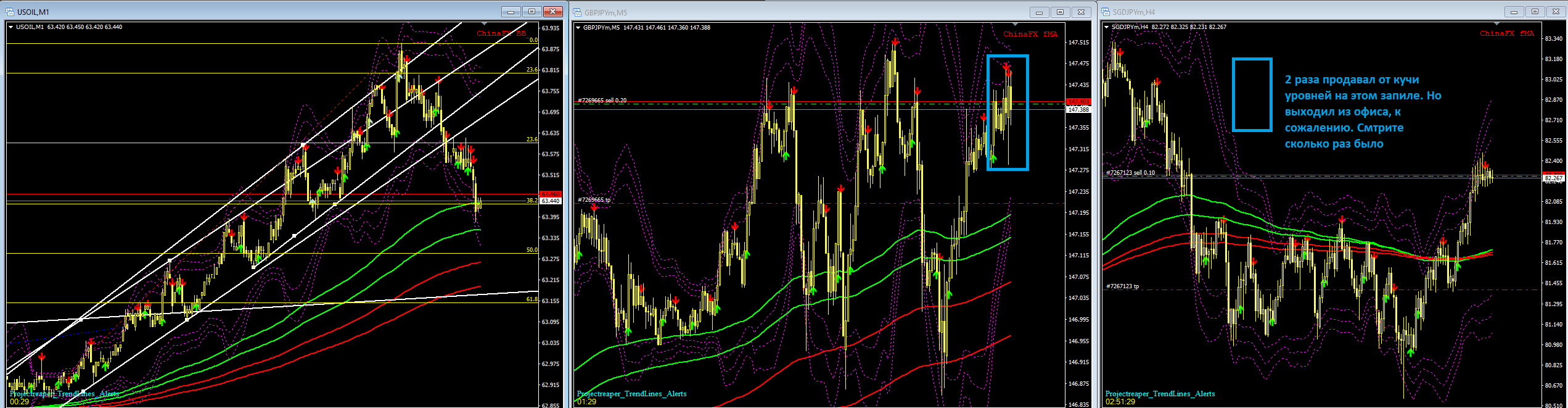Open the GBPJPYm,M5 chart header dropdown triangle

578,28
